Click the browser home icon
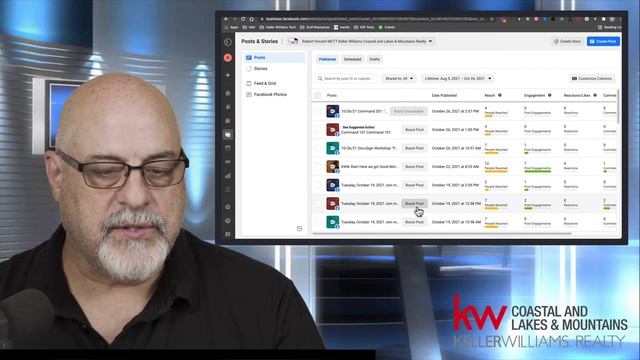The width and height of the screenshot is (640, 360). pos(251,19)
